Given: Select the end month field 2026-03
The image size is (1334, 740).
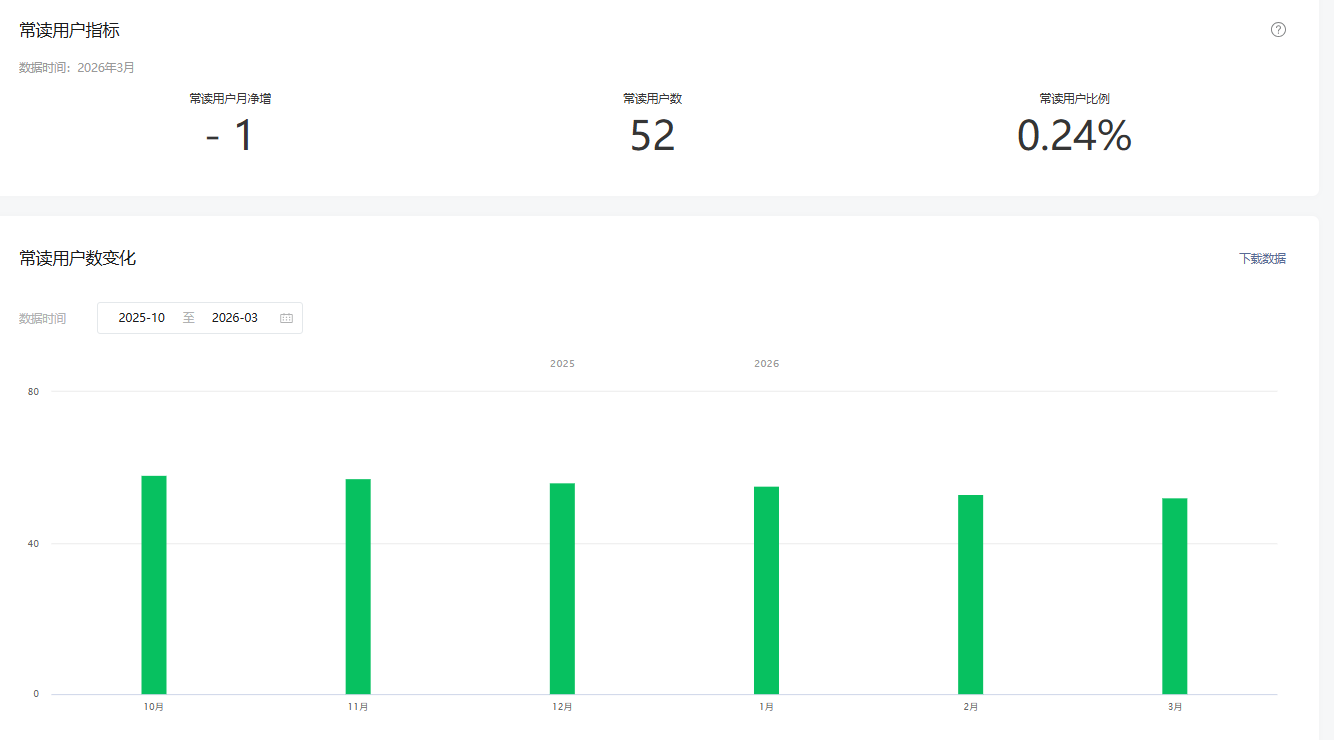Looking at the screenshot, I should pyautogui.click(x=235, y=318).
